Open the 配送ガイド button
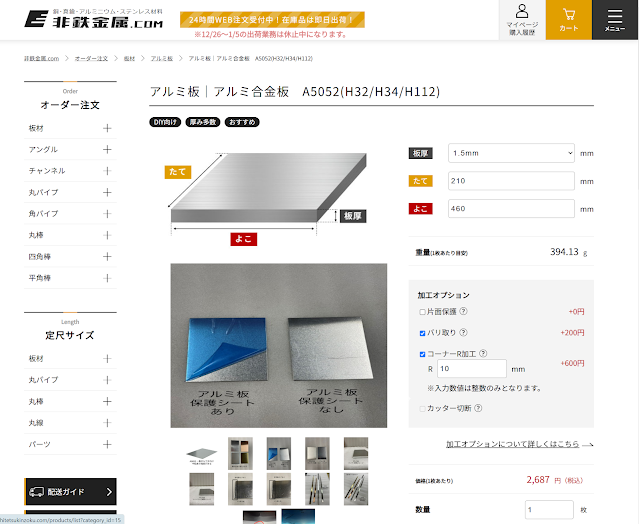 tap(71, 492)
